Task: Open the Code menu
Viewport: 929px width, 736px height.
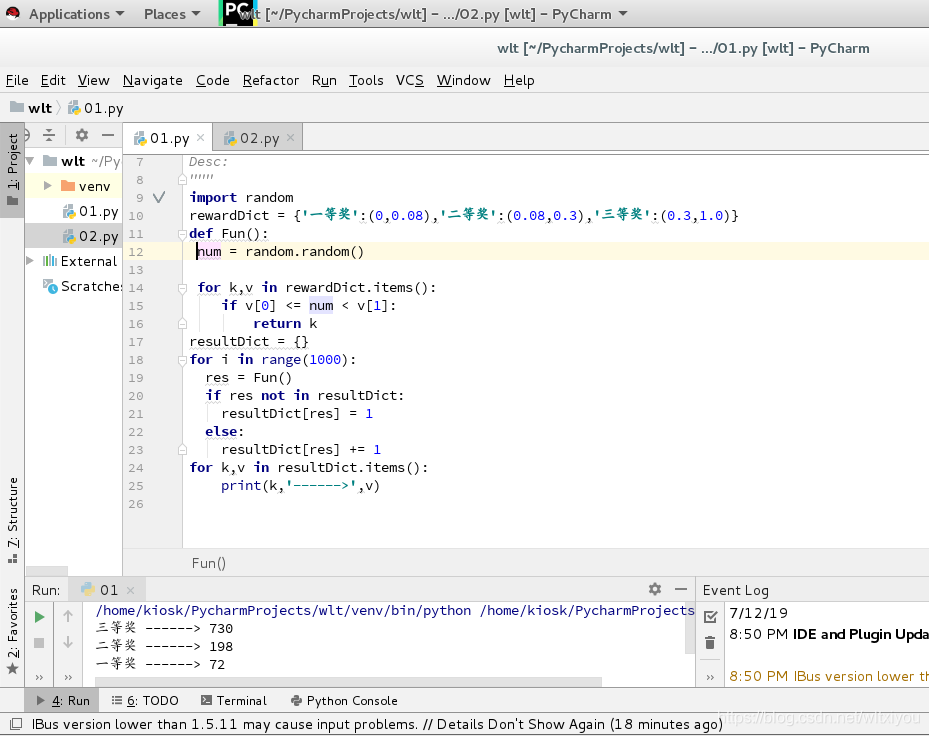Action: [213, 80]
